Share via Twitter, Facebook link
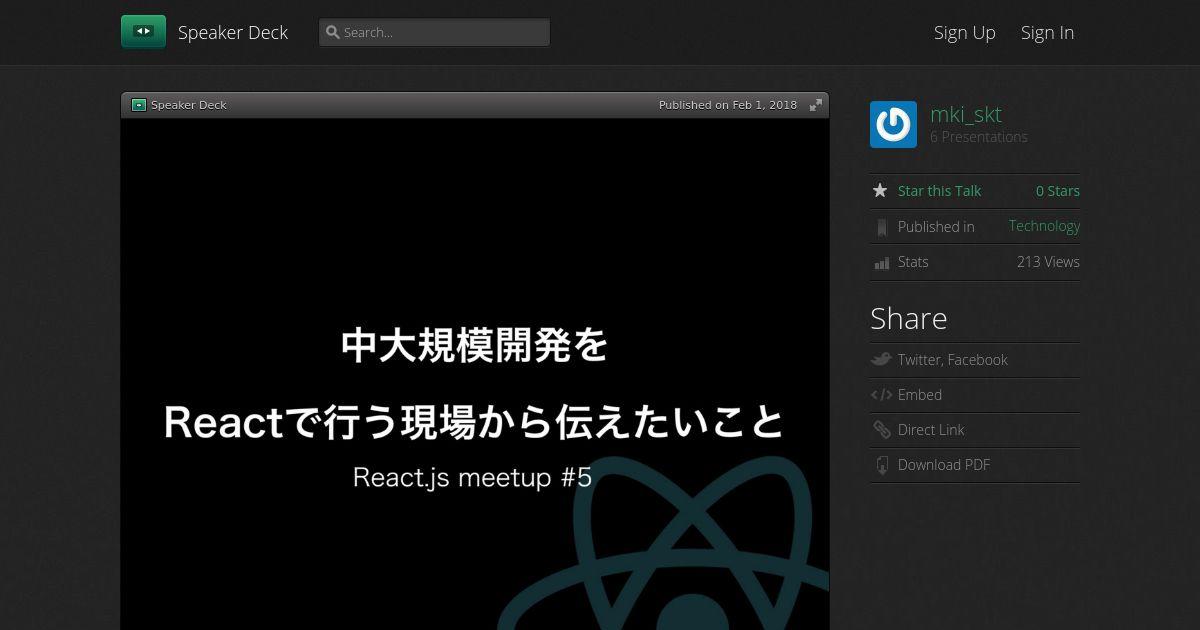The width and height of the screenshot is (1200, 630). point(952,360)
